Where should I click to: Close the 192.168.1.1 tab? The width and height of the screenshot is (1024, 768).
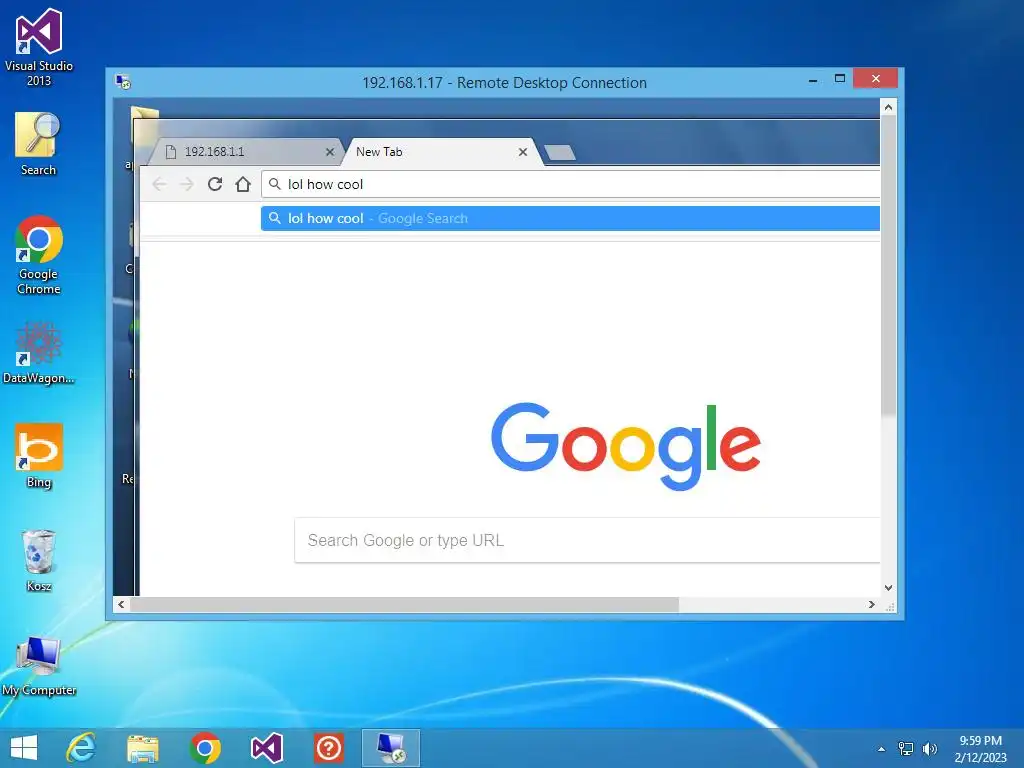[x=330, y=152]
